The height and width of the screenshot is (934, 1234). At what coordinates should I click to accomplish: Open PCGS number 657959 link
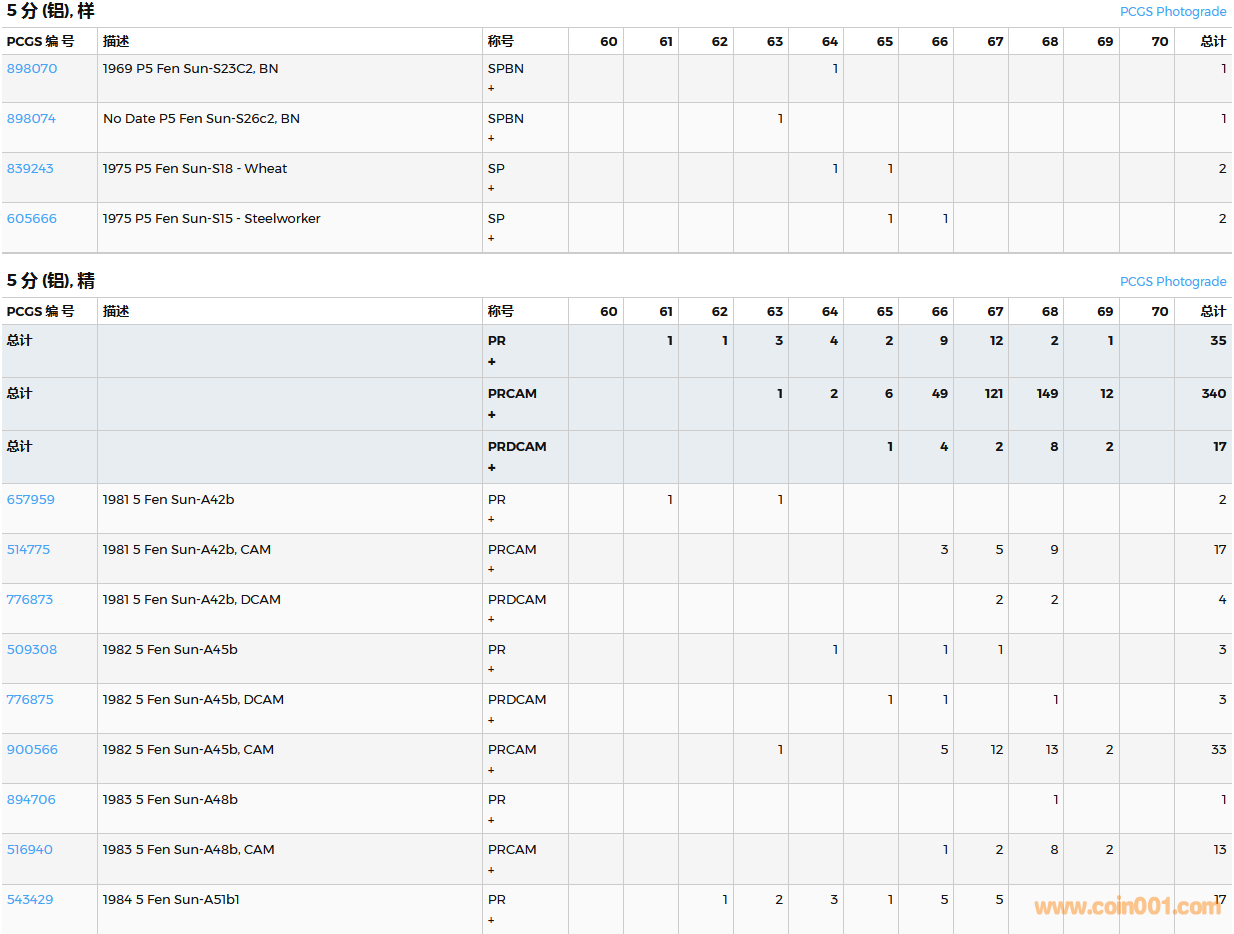pos(31,500)
